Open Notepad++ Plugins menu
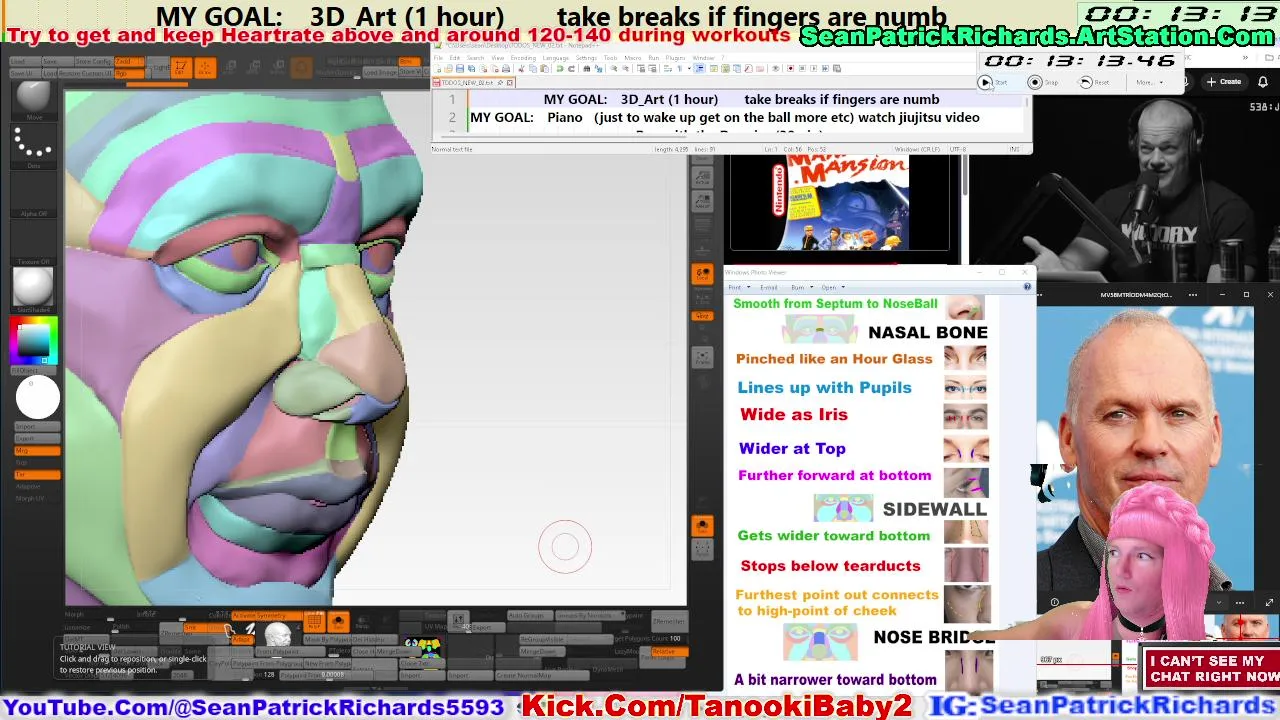The image size is (1280, 720). (x=675, y=58)
